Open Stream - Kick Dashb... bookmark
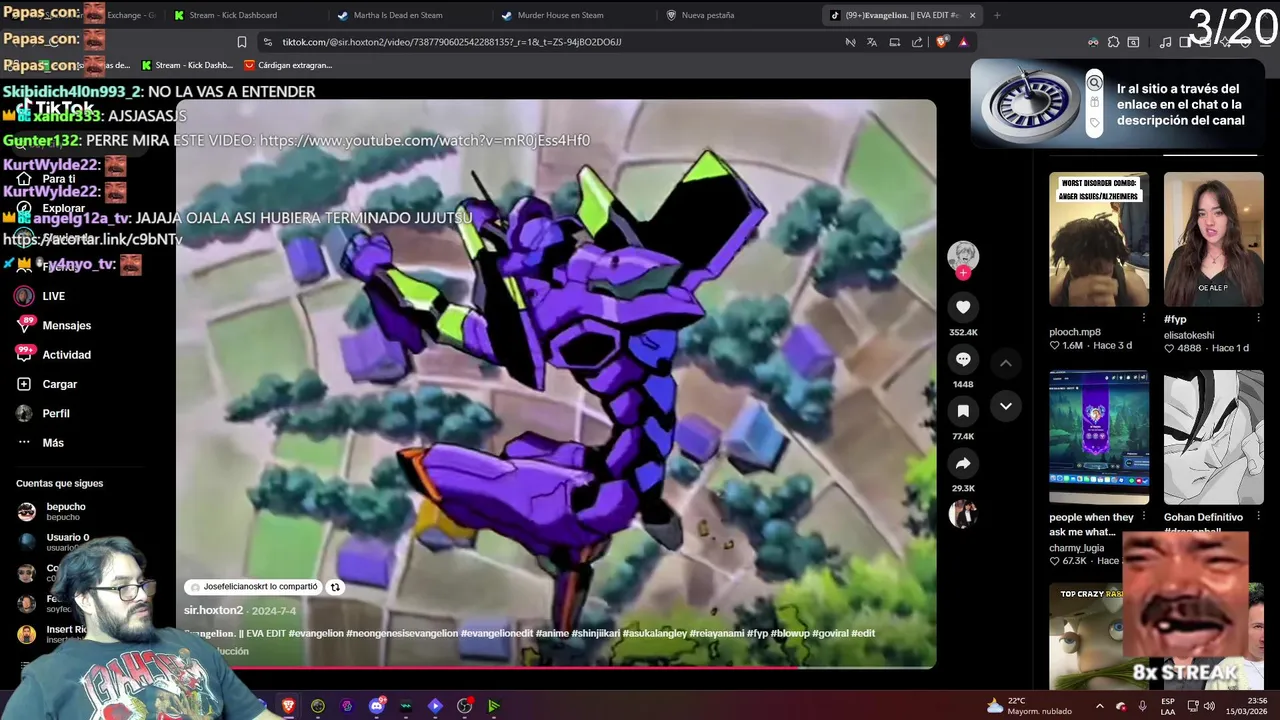The height and width of the screenshot is (720, 1280). (187, 65)
